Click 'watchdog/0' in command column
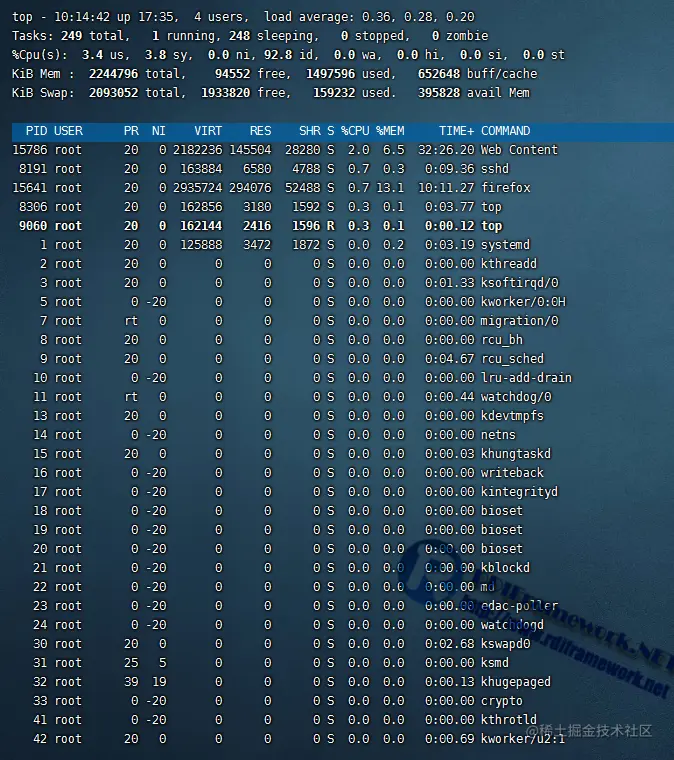Viewport: 674px width, 760px height. click(516, 396)
